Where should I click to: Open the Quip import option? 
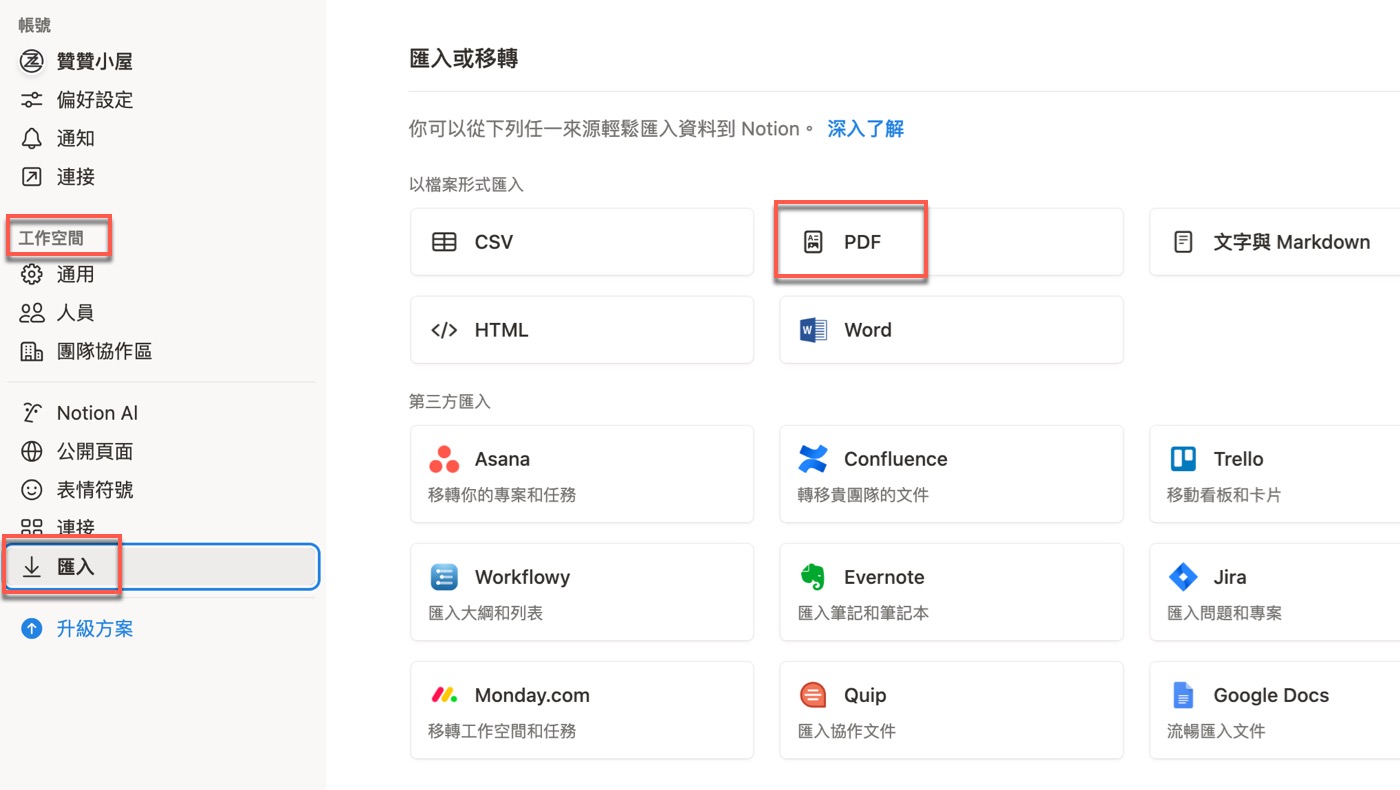(x=951, y=710)
